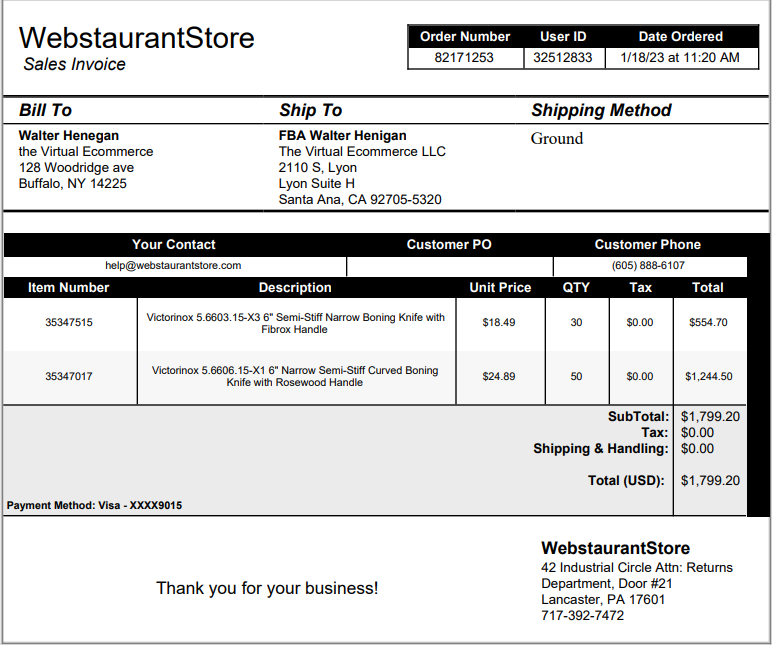Click the empty Customer PO field
The image size is (776, 652).
[449, 266]
